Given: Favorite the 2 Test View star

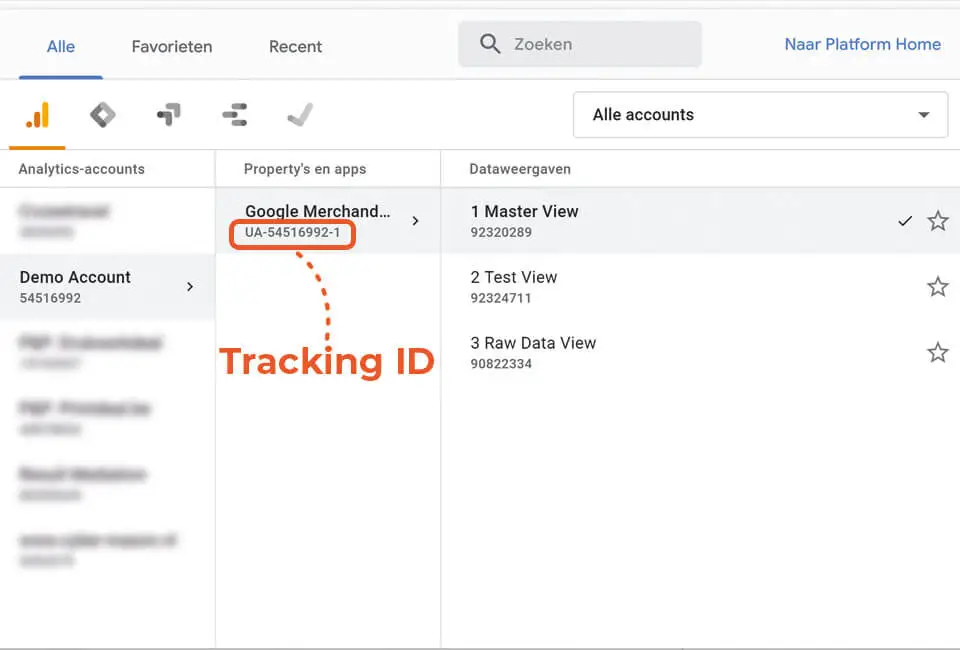Looking at the screenshot, I should pos(937,286).
